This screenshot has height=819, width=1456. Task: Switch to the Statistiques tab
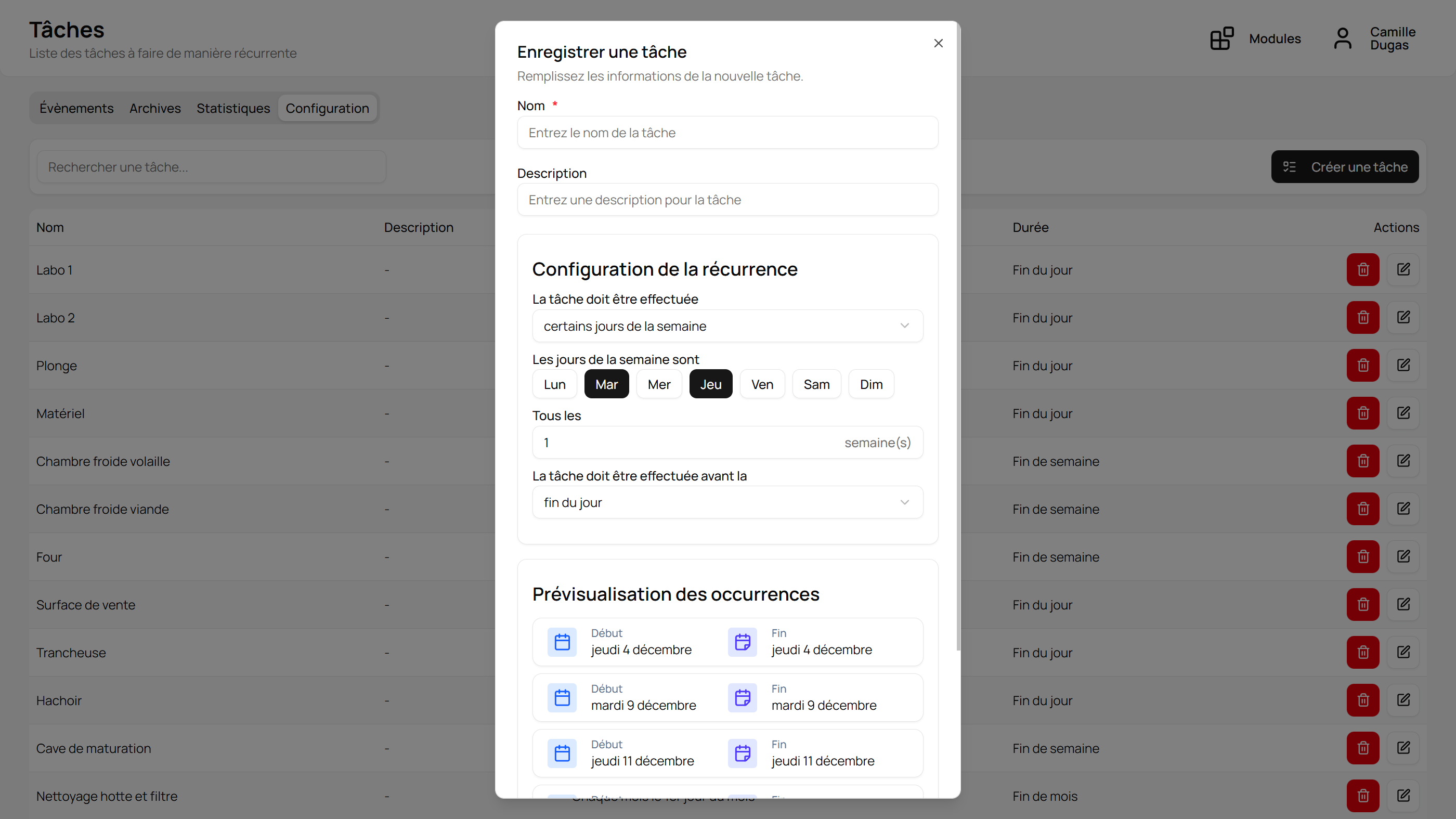pos(233,108)
